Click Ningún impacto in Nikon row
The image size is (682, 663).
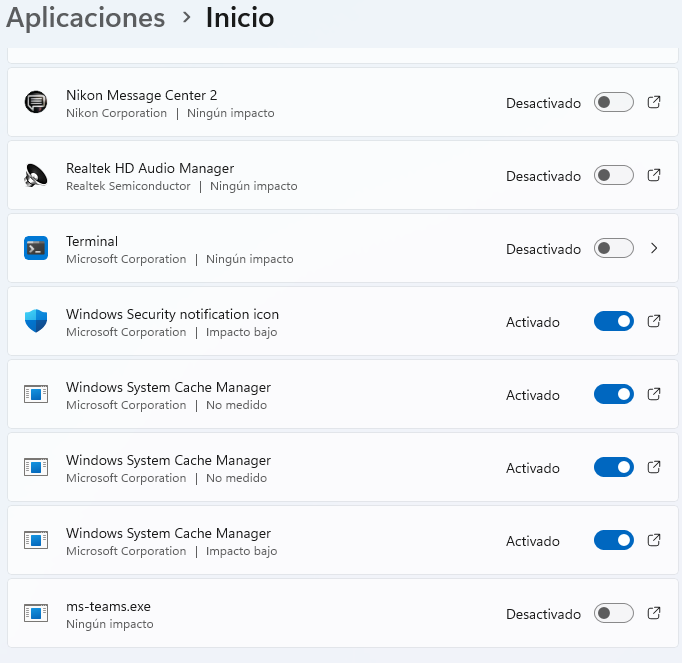tap(231, 113)
